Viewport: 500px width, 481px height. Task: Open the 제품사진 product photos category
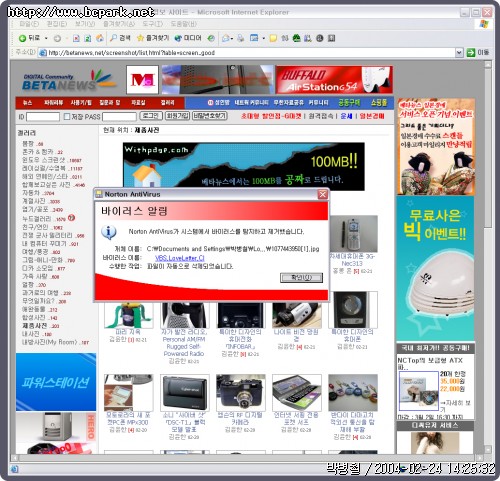coord(34,325)
